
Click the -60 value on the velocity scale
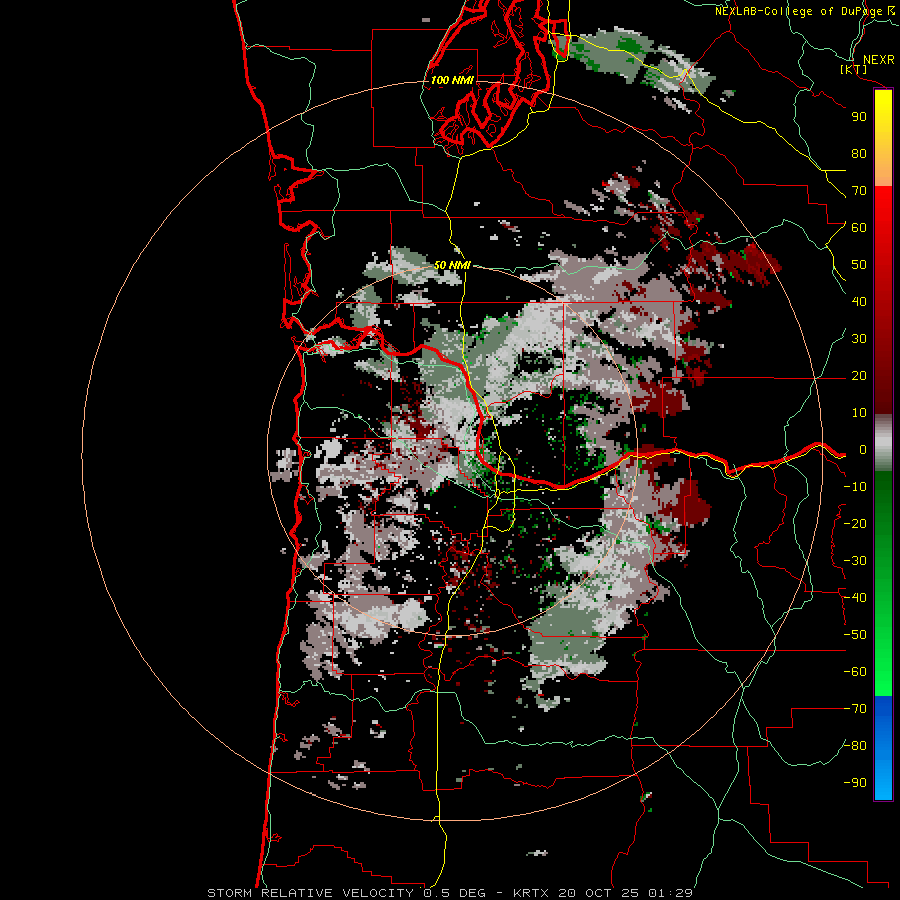coord(855,672)
